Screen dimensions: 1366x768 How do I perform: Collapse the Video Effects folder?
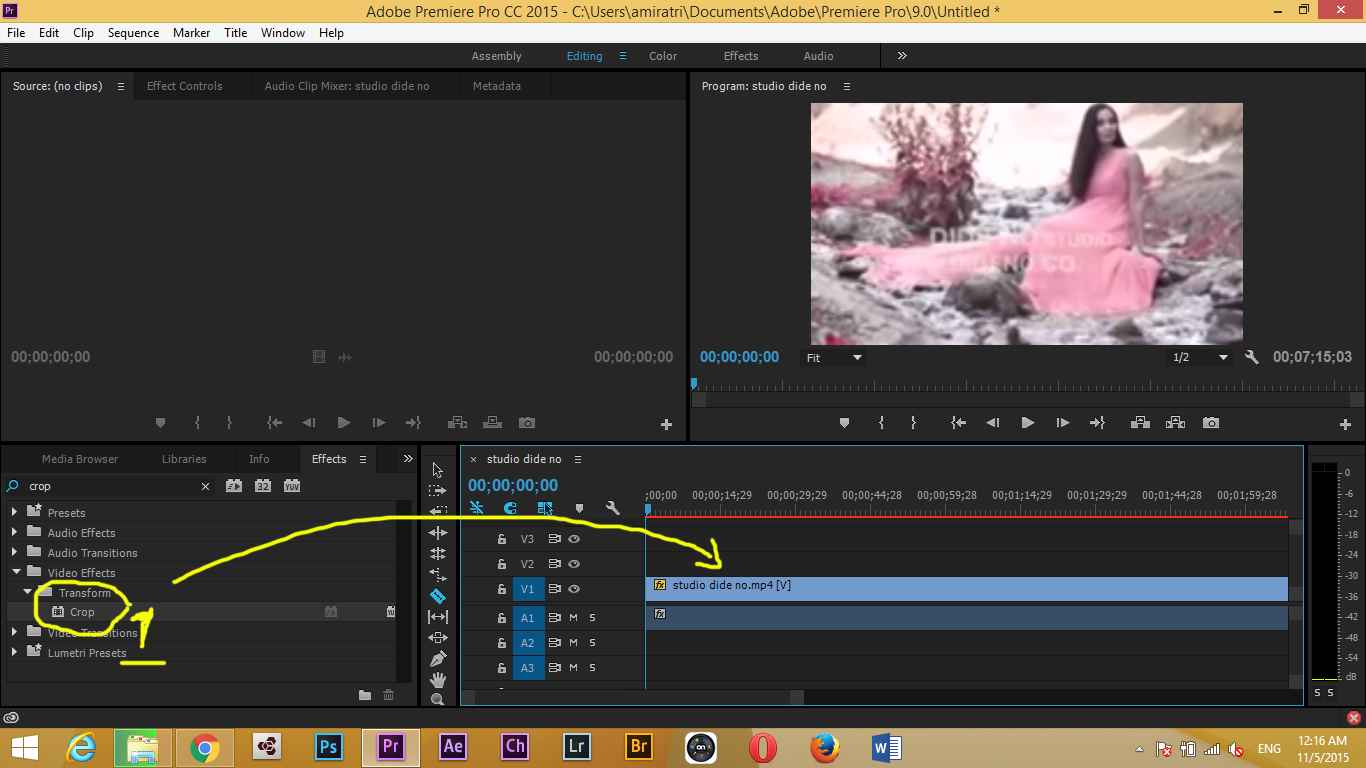16,572
